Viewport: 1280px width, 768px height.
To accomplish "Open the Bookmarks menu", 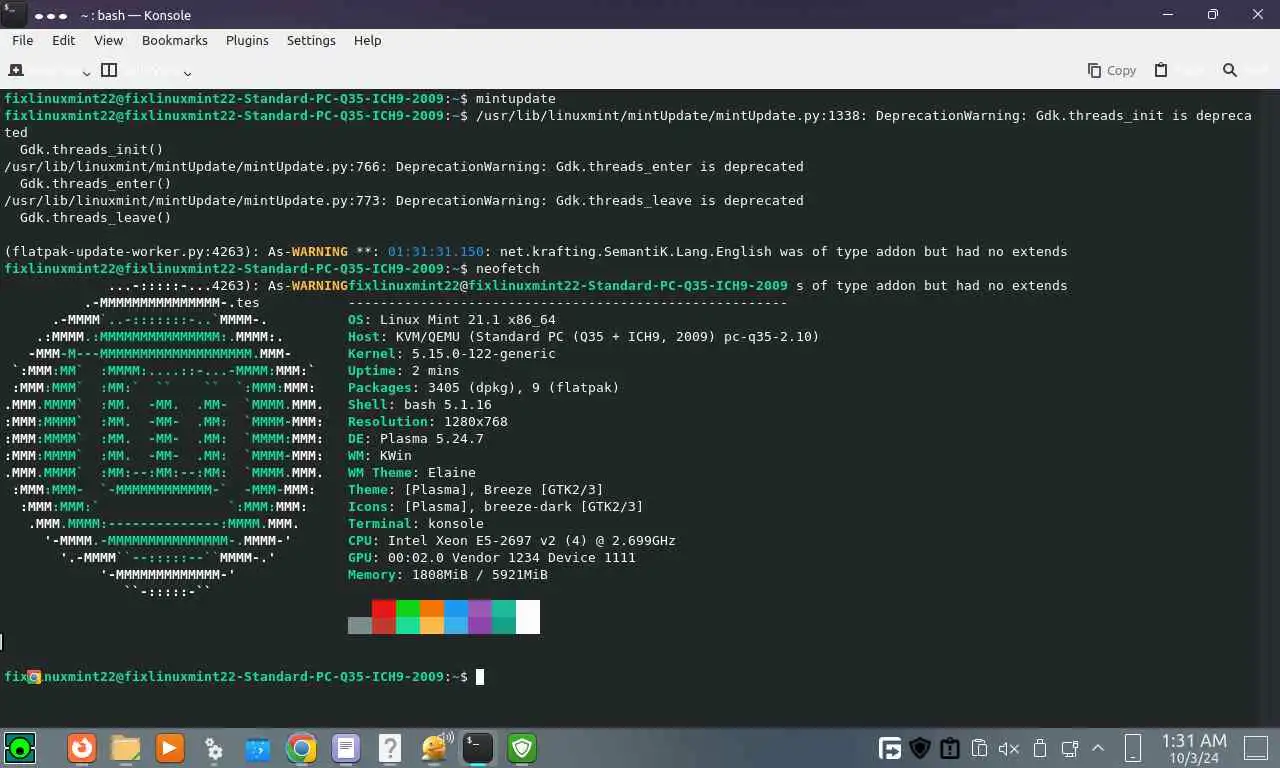I will click(174, 40).
